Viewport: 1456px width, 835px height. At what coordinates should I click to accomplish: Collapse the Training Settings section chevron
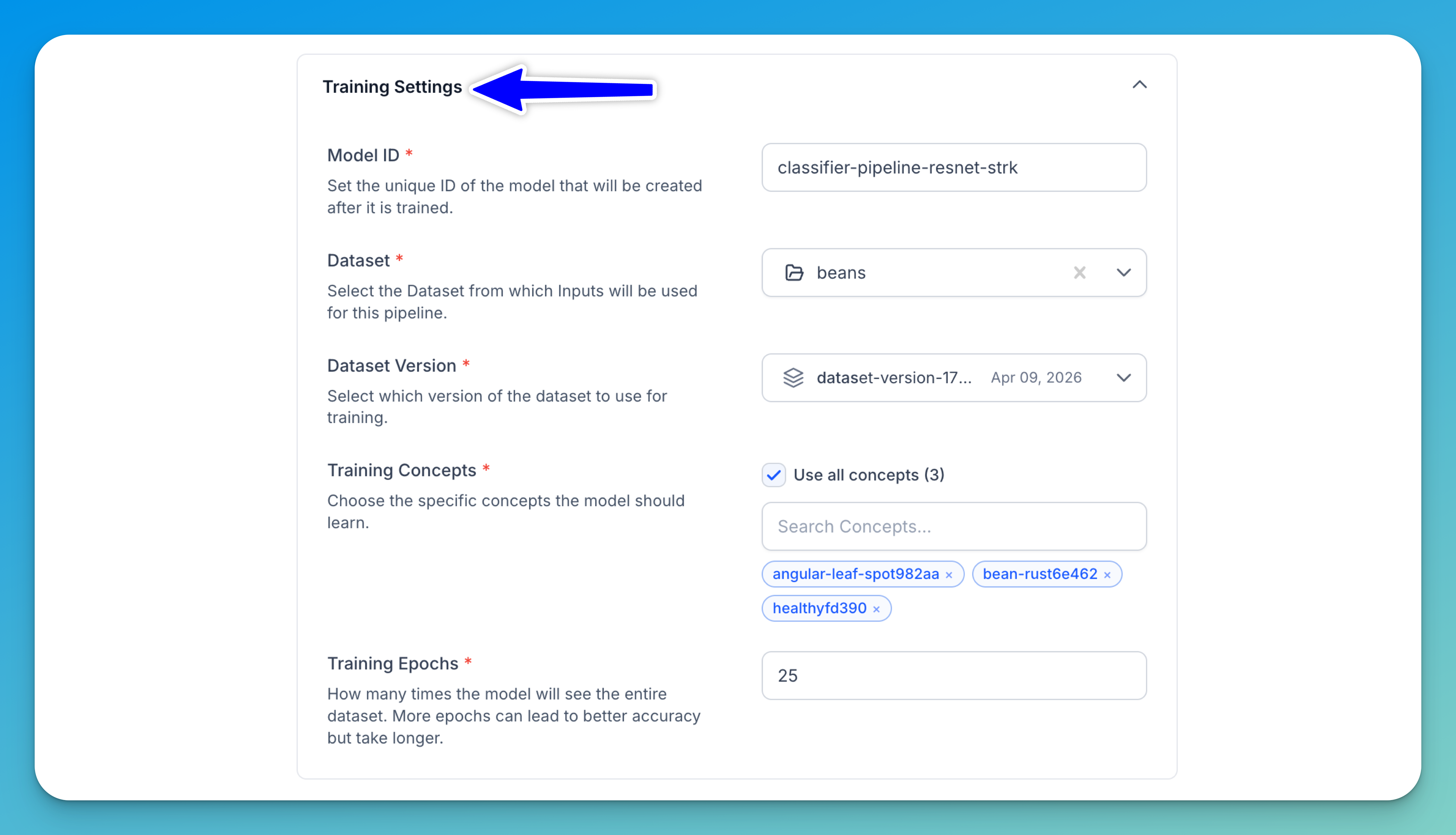click(x=1139, y=85)
